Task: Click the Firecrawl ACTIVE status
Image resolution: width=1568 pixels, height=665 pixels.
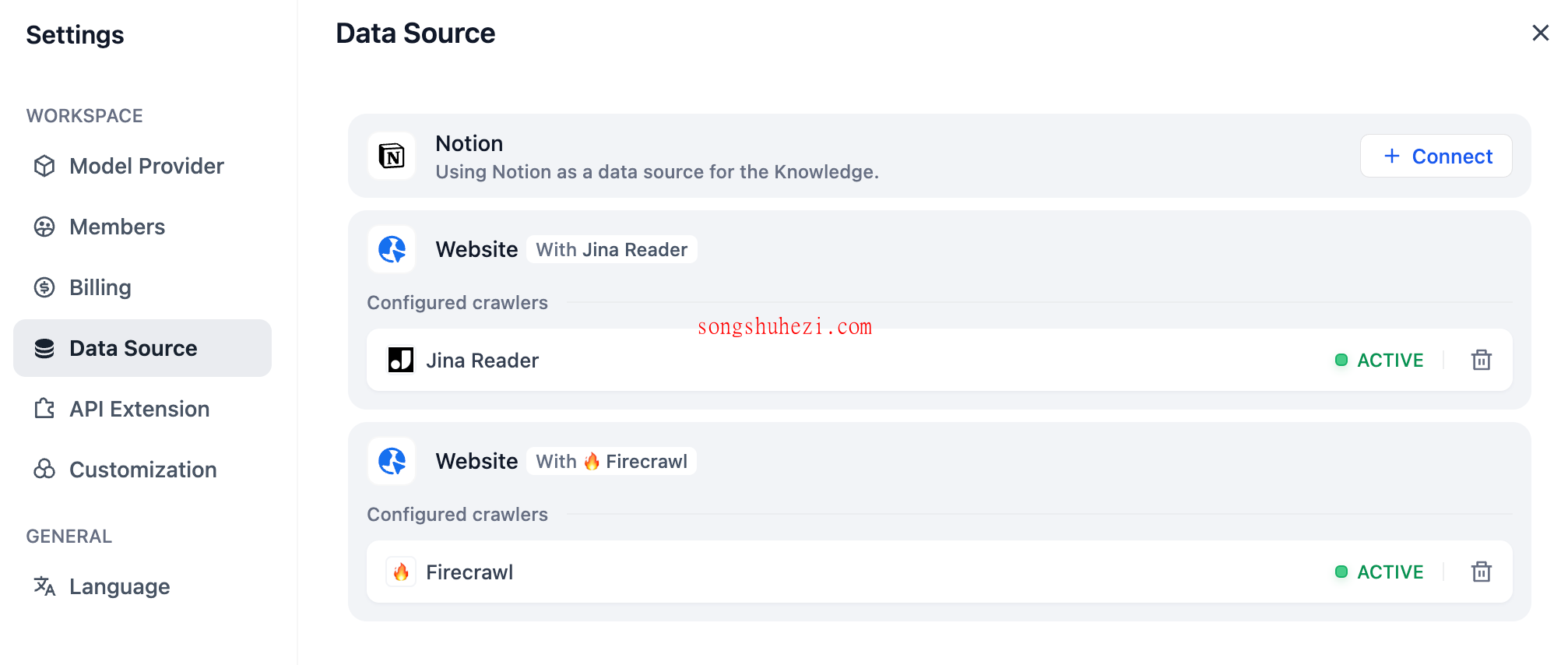Action: pos(1379,572)
